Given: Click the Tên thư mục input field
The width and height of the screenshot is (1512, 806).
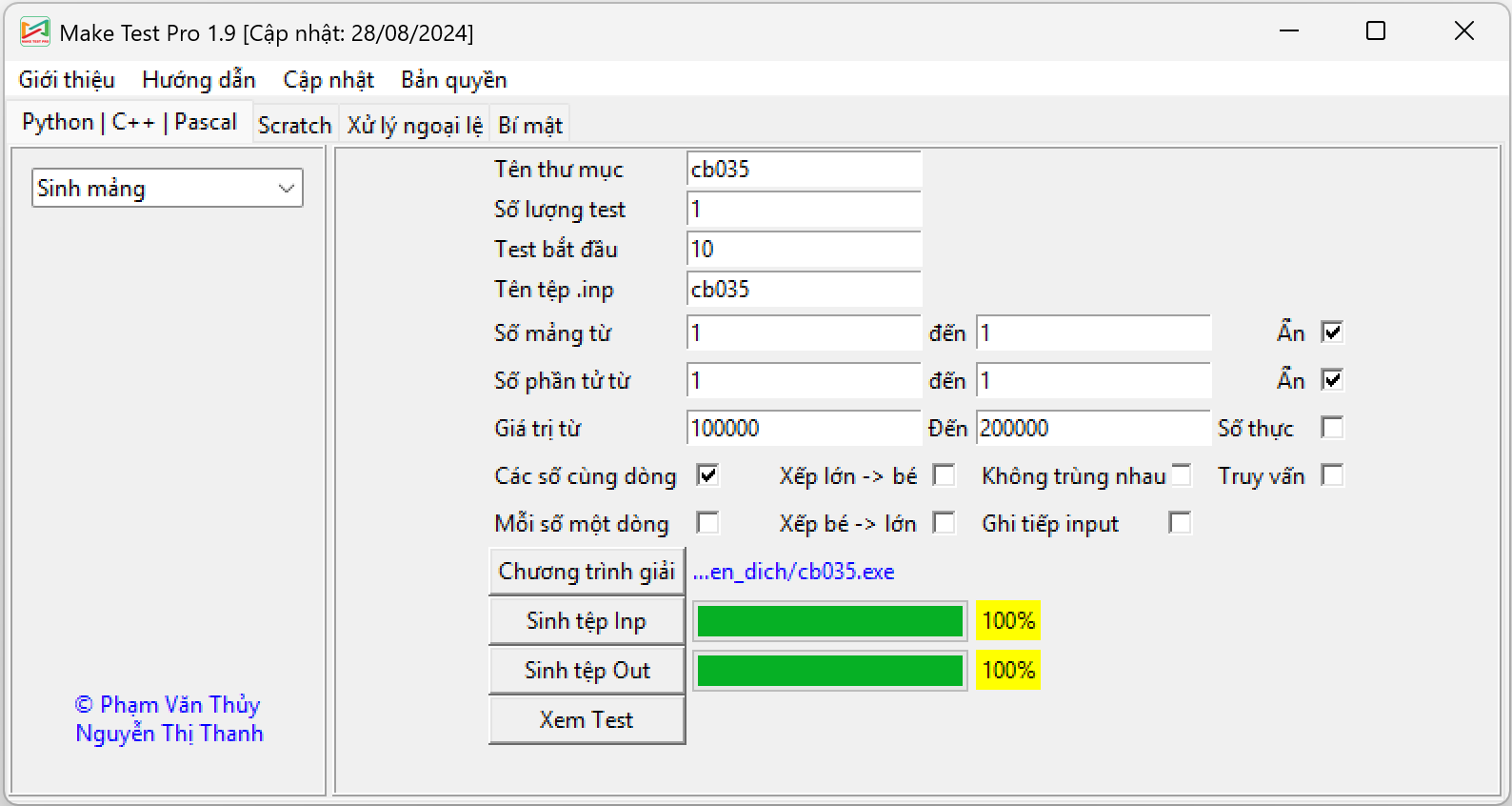Looking at the screenshot, I should 805,170.
